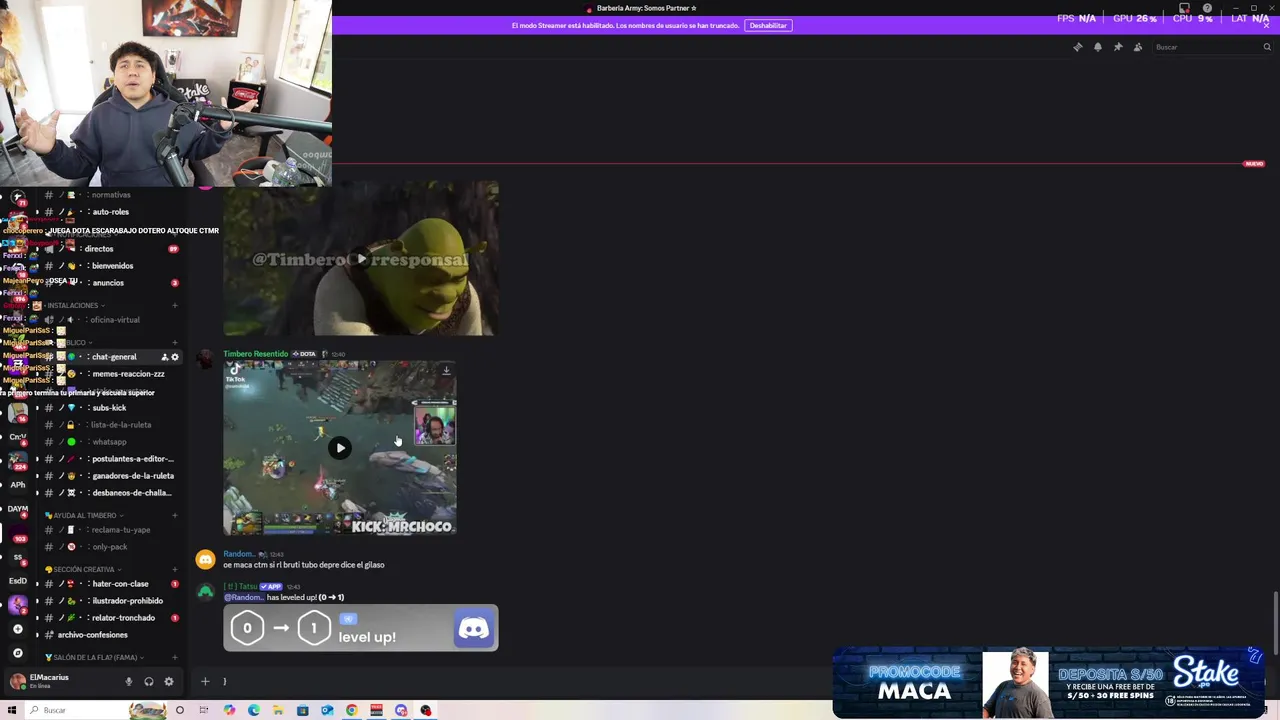Open postulantes-a-editor channel
This screenshot has height=720, width=1280.
[x=110, y=459]
